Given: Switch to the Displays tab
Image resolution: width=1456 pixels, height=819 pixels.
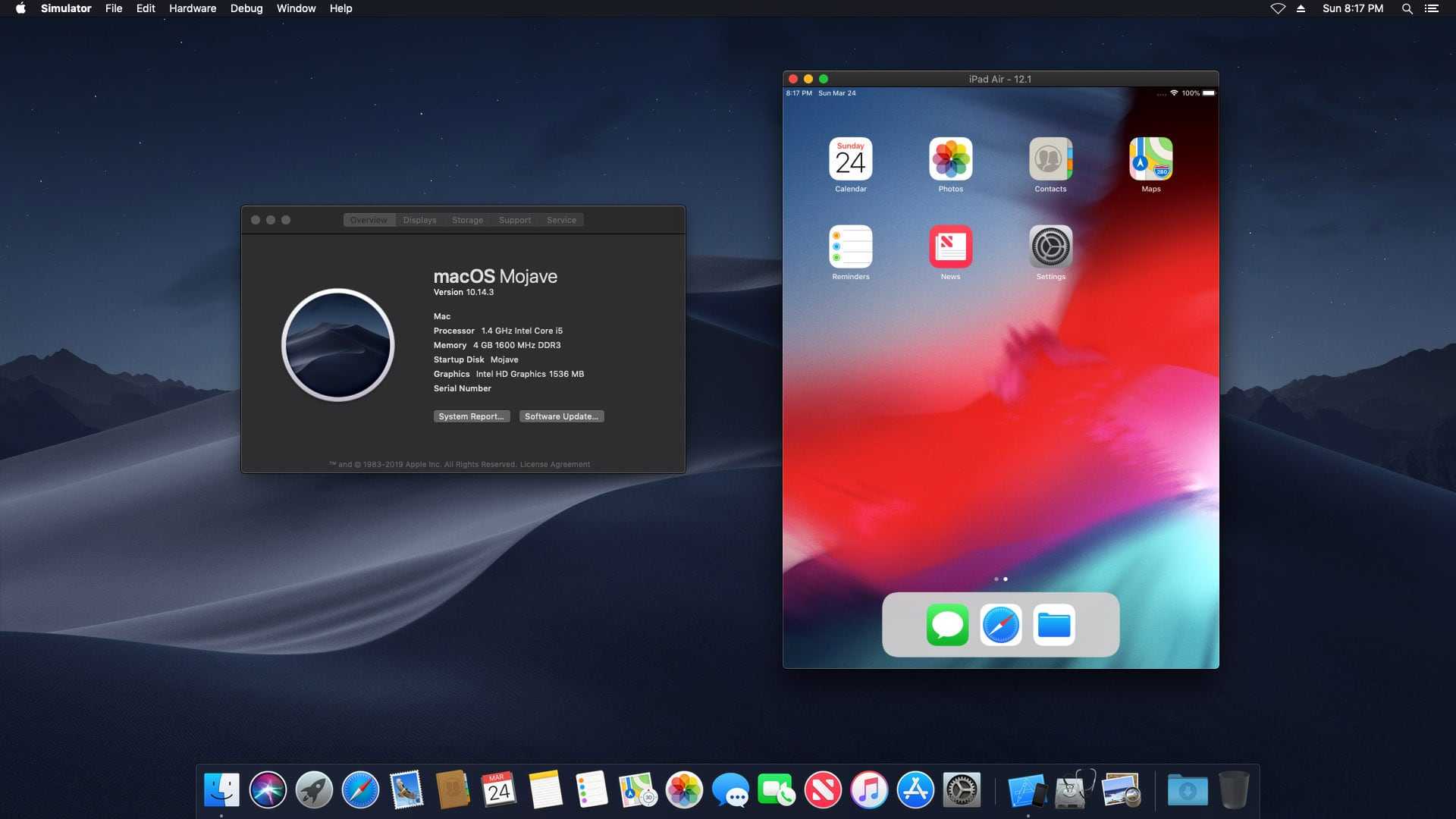Looking at the screenshot, I should (x=419, y=220).
